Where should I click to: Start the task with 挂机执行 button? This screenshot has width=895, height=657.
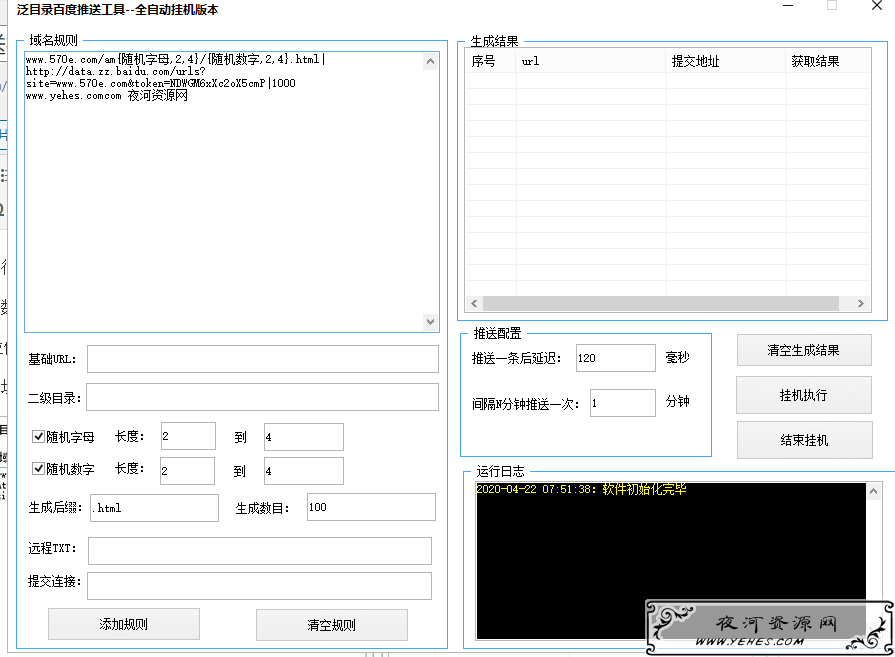point(804,395)
